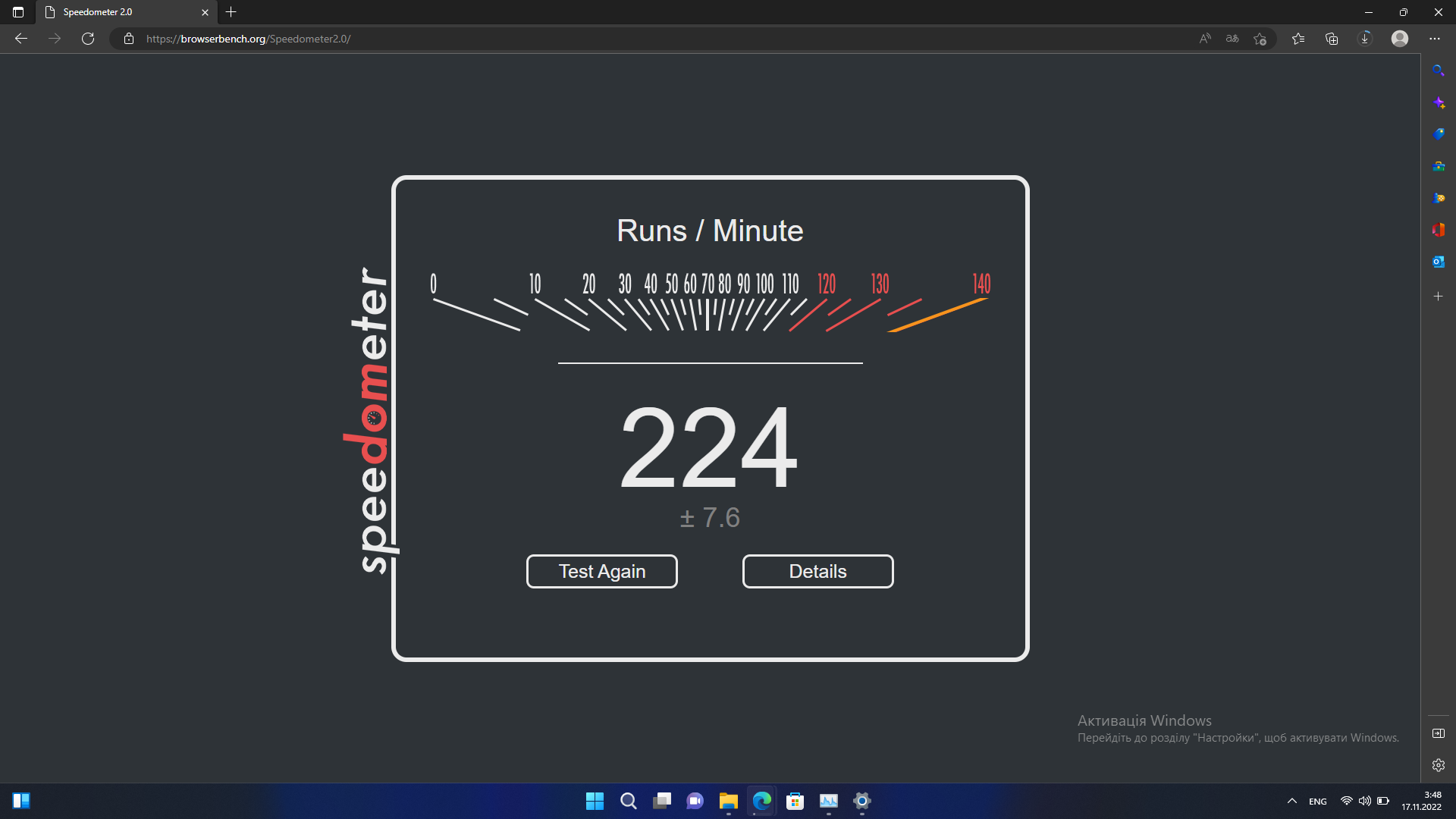The width and height of the screenshot is (1456, 819).
Task: Open the sidebar Discover sparkle icon
Action: click(1439, 102)
